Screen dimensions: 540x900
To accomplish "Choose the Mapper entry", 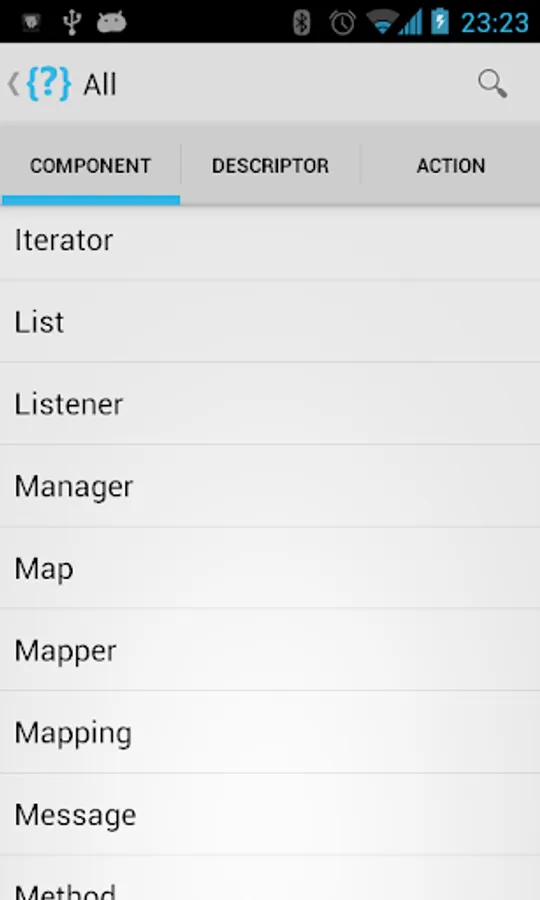I will (270, 650).
